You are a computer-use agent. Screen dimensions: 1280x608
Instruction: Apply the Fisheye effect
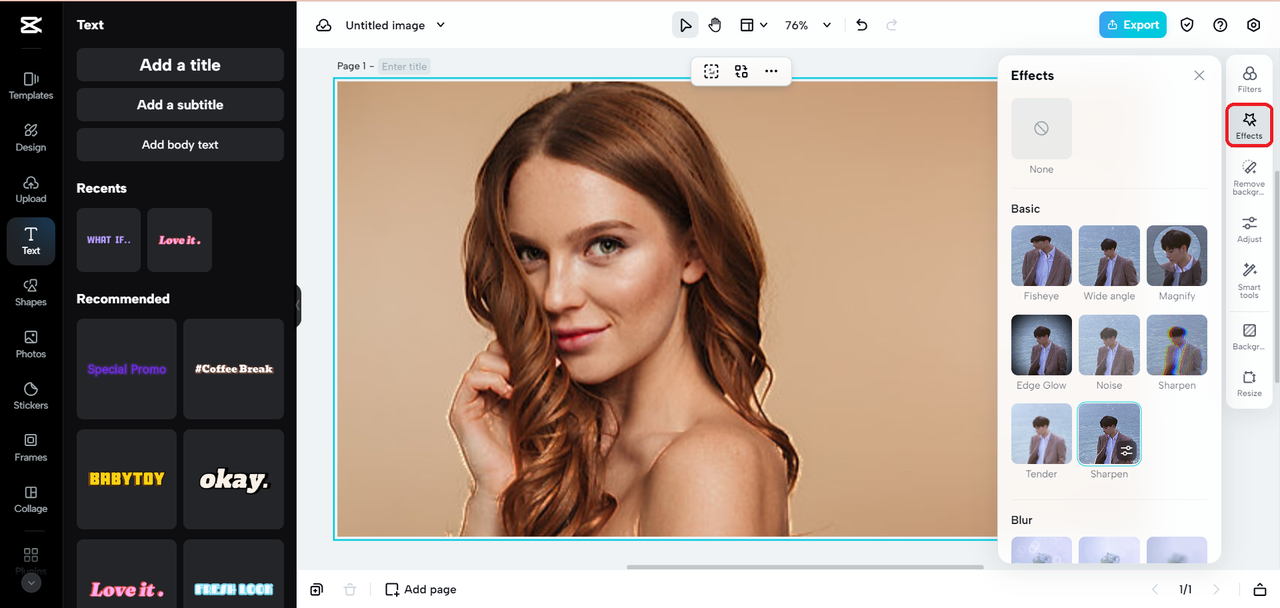[x=1041, y=256]
